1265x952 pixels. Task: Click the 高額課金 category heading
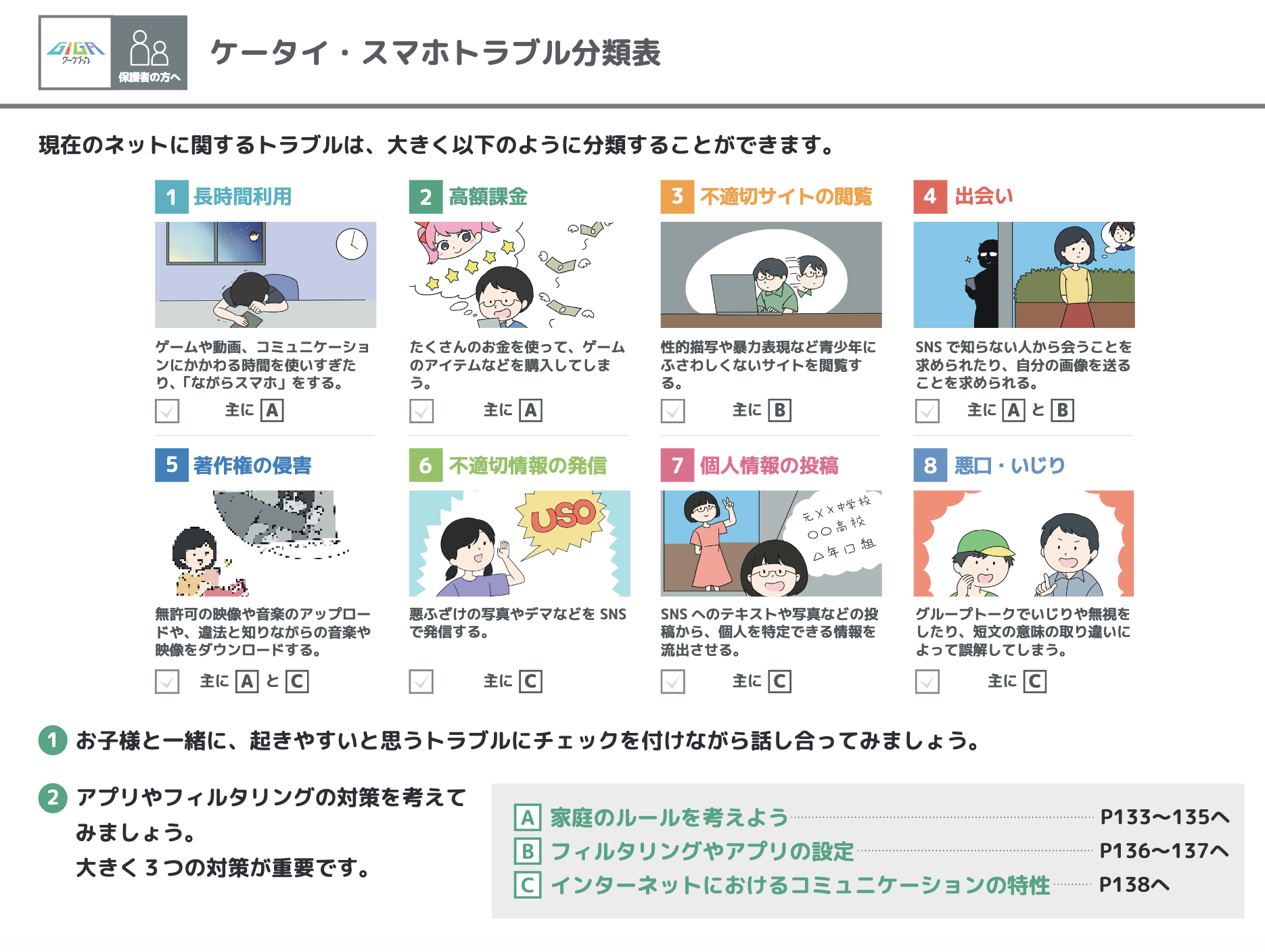point(488,197)
